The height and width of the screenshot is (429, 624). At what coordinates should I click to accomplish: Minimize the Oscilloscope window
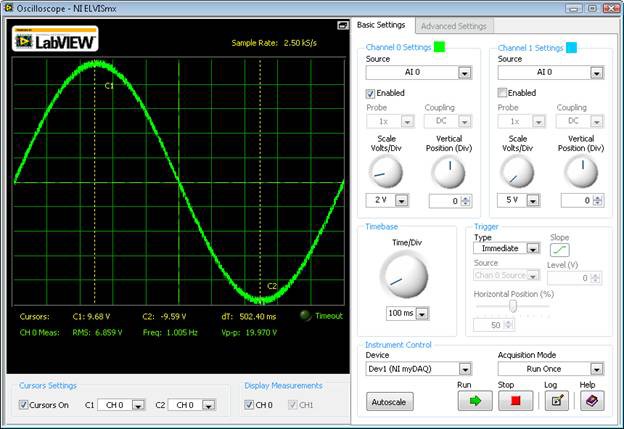(x=574, y=8)
